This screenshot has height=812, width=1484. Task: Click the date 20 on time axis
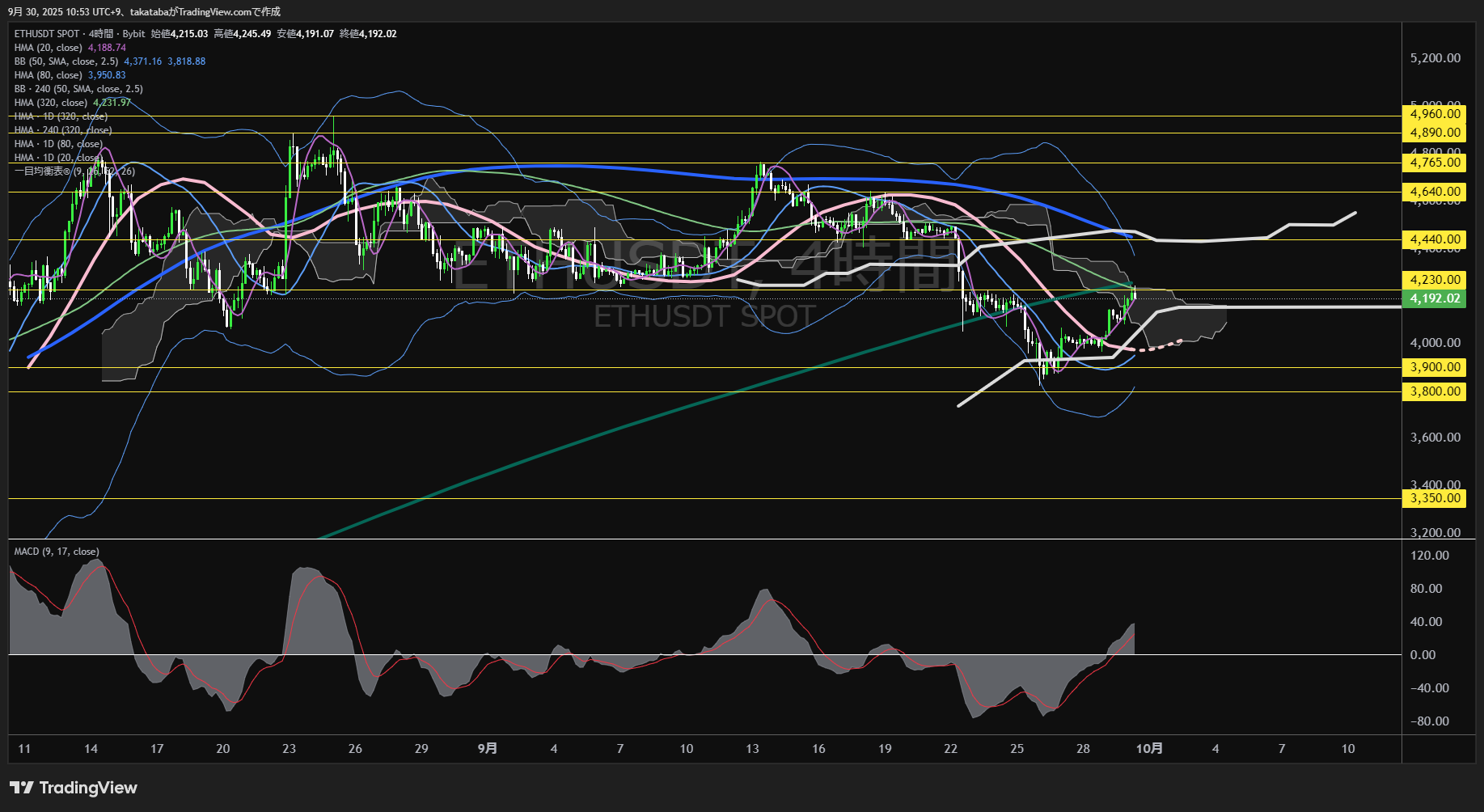tap(223, 749)
